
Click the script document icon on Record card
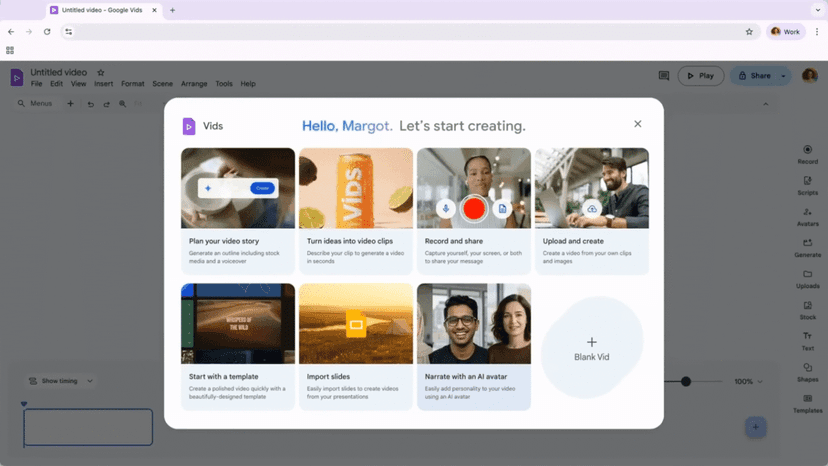[502, 208]
